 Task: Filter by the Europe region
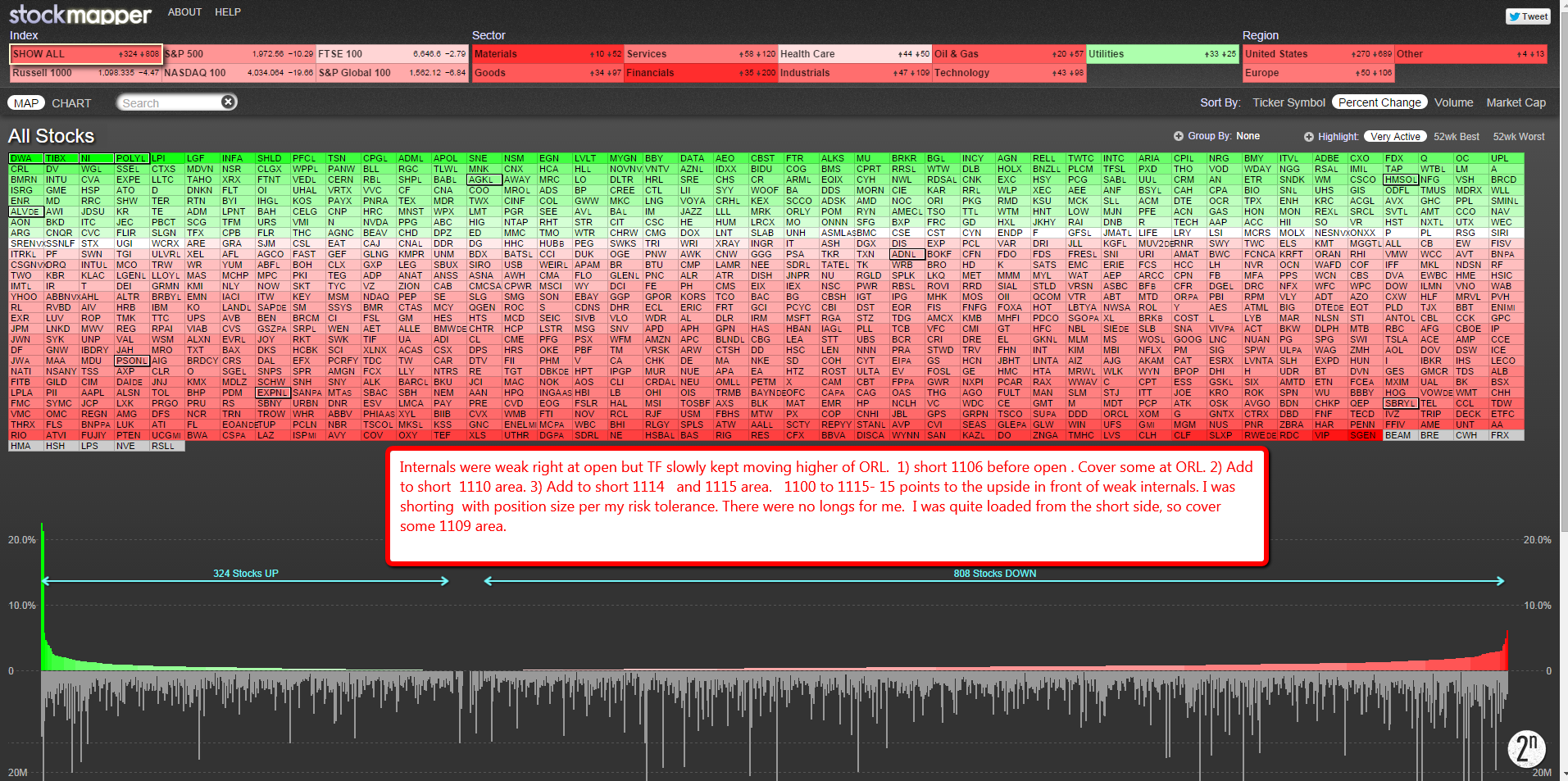tap(1318, 73)
